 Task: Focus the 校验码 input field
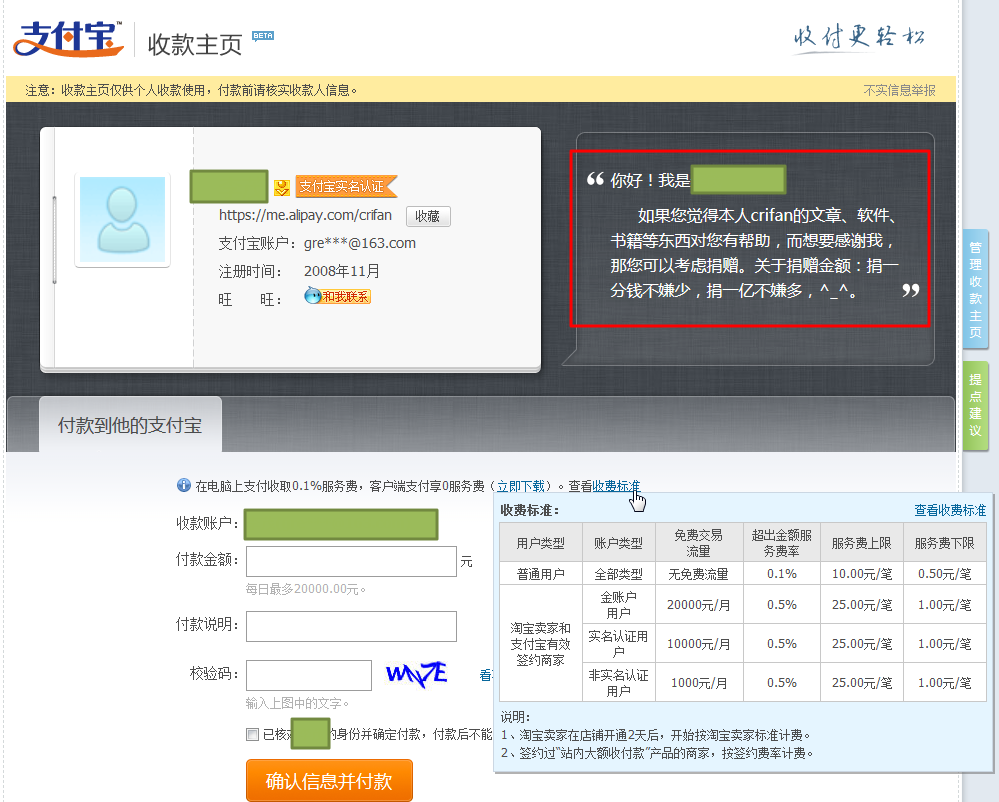pos(309,675)
